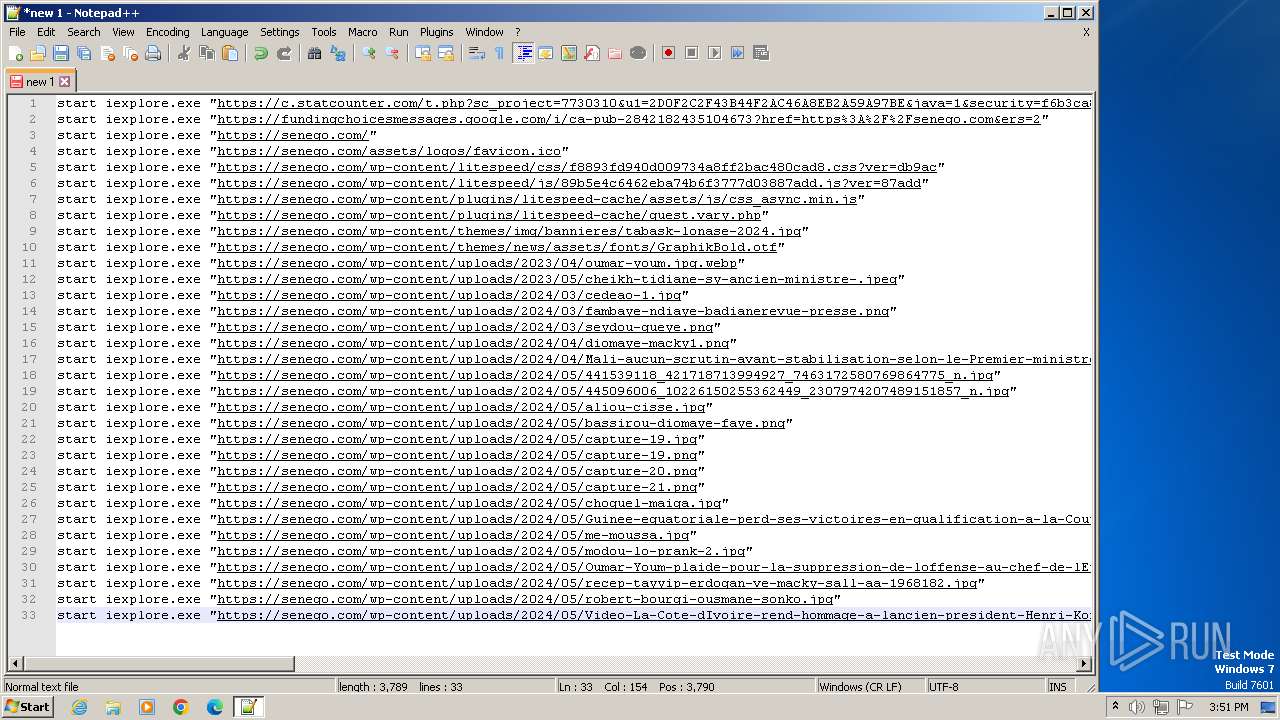Open the Encoding menu
This screenshot has width=1280, height=720.
click(x=167, y=32)
